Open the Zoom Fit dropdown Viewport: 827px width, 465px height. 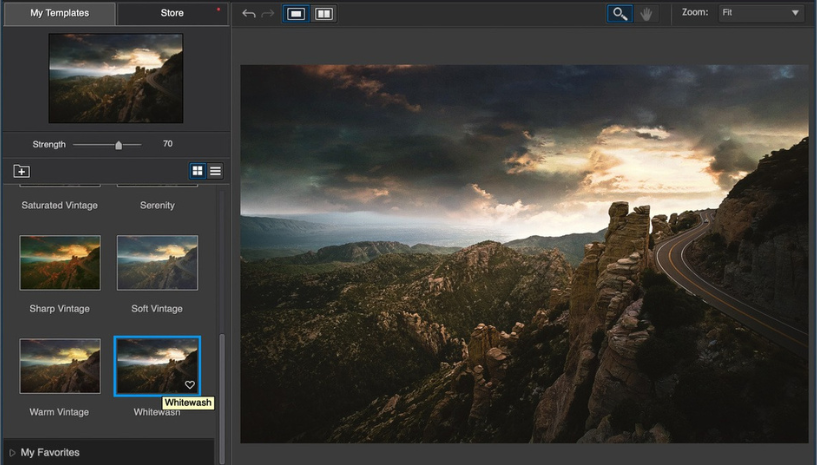pyautogui.click(x=761, y=13)
